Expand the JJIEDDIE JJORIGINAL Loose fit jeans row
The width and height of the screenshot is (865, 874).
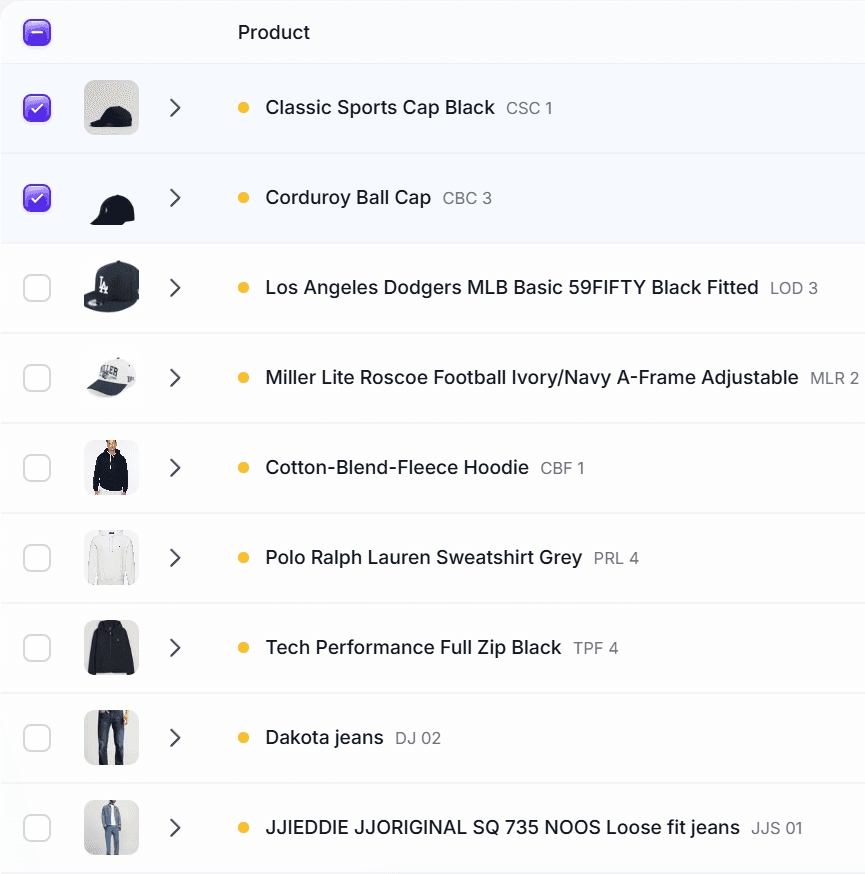pos(175,827)
